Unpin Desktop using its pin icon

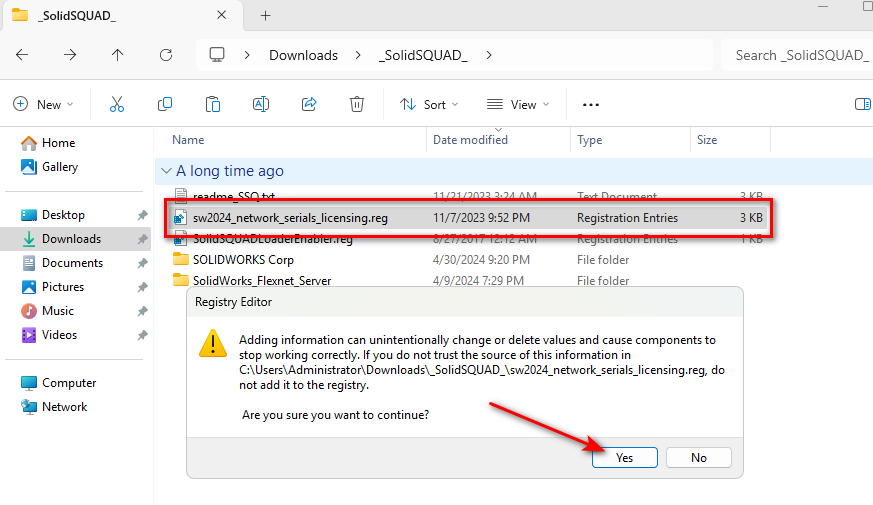143,215
